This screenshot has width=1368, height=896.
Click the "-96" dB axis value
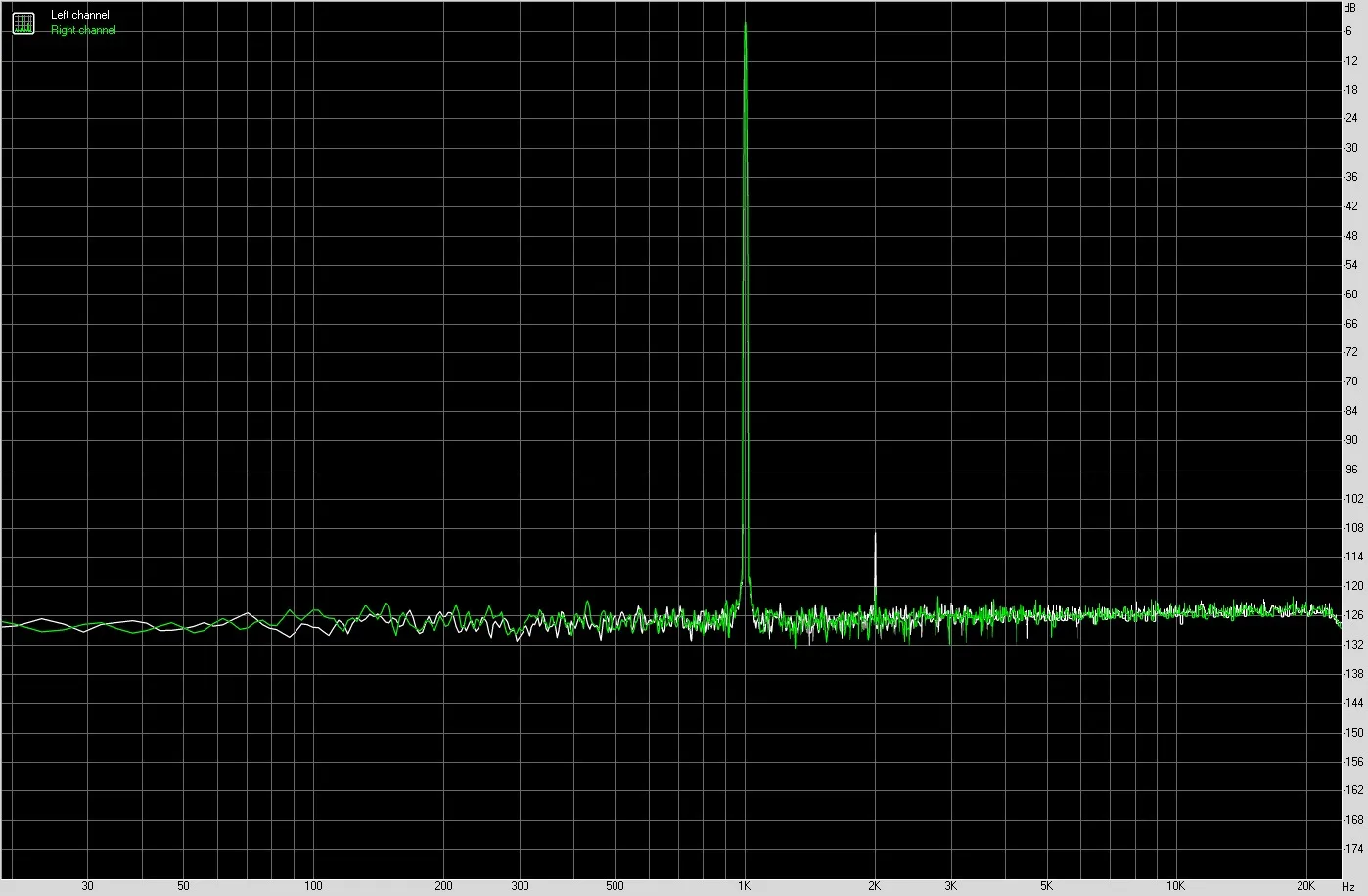click(x=1350, y=470)
